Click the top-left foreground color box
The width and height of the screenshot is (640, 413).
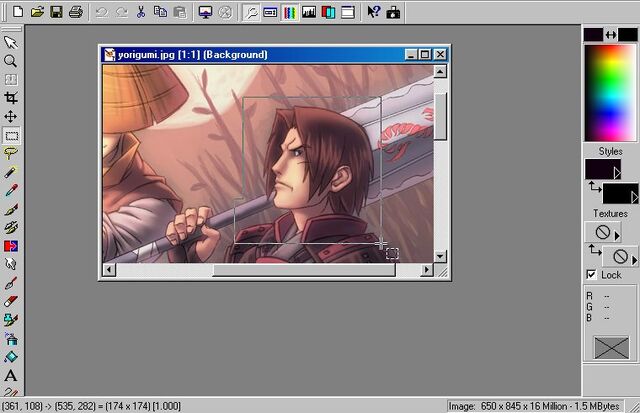point(593,35)
